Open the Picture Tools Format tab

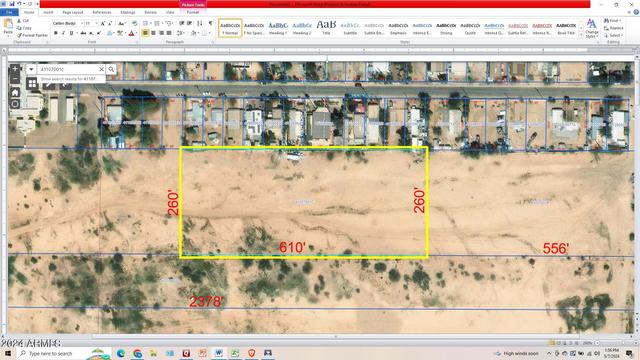point(193,12)
